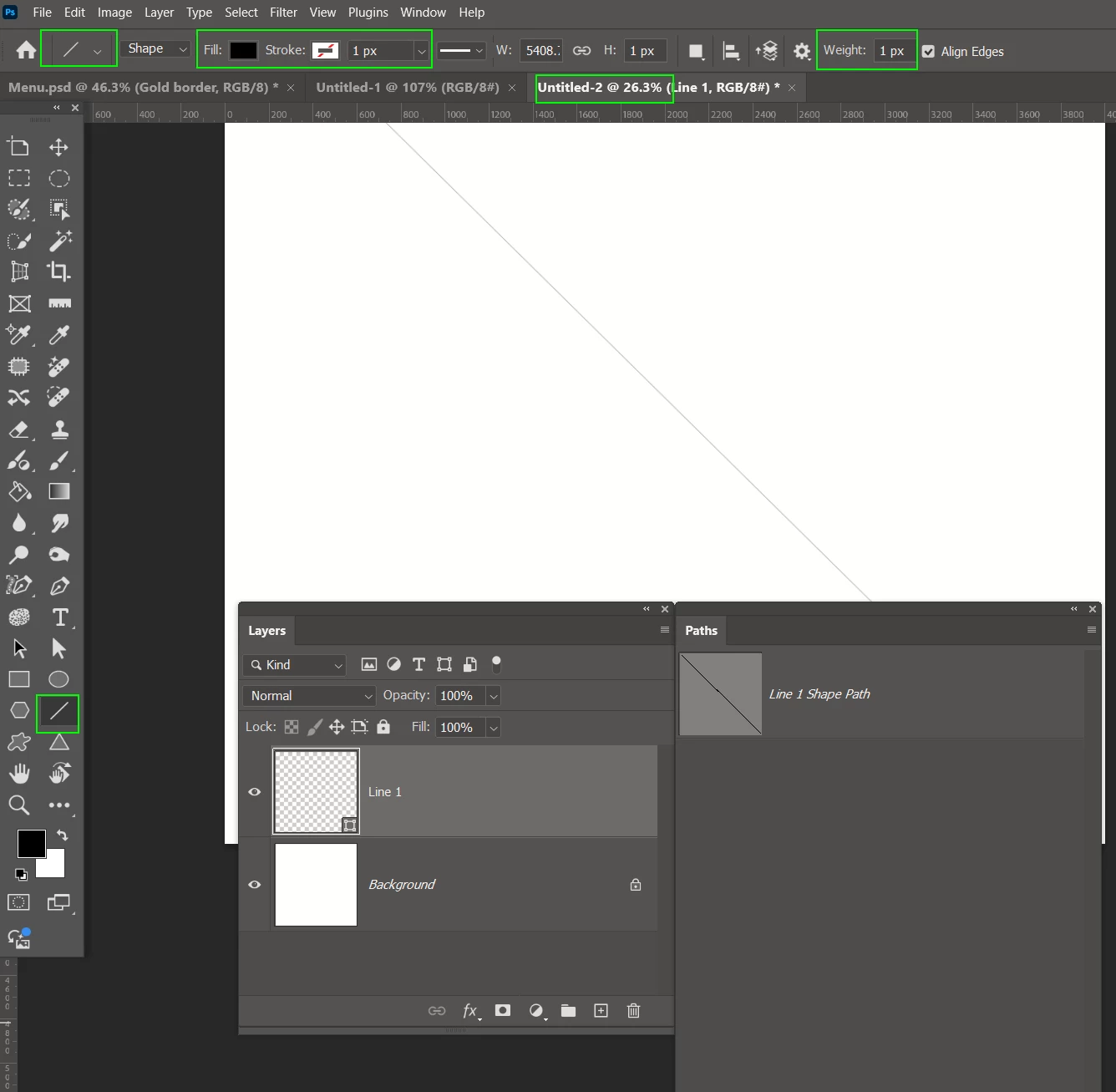Open the Window menu
Image resolution: width=1116 pixels, height=1092 pixels.
tap(423, 13)
